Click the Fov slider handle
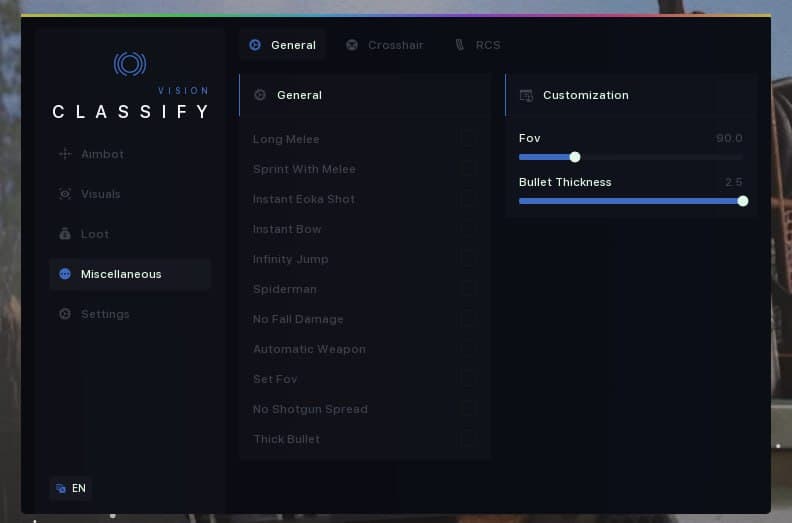 [x=575, y=157]
